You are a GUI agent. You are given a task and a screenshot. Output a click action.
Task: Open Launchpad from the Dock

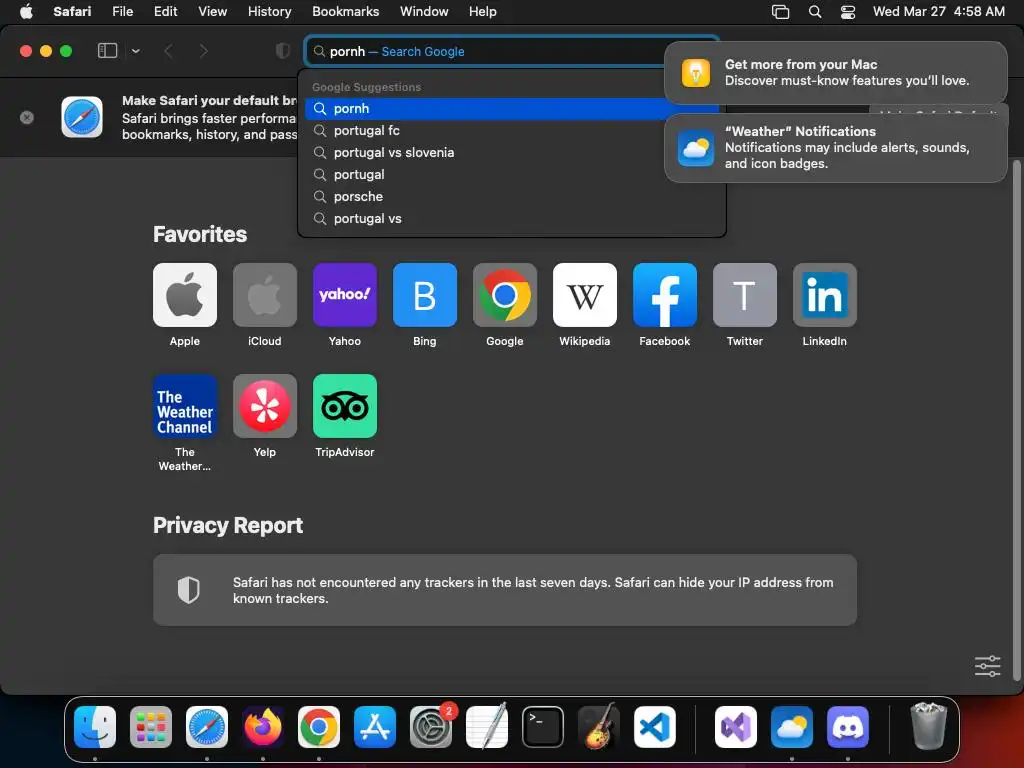point(151,727)
